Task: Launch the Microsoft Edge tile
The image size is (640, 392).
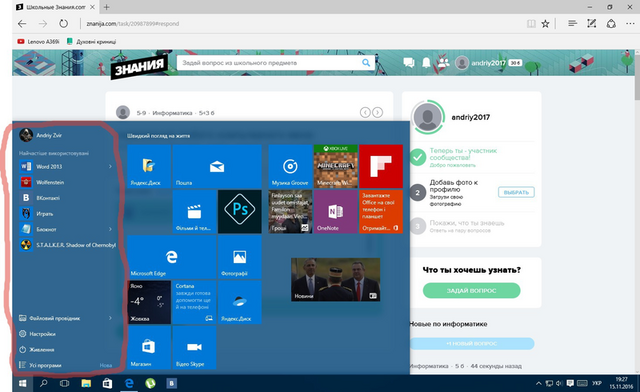Action: coord(171,257)
